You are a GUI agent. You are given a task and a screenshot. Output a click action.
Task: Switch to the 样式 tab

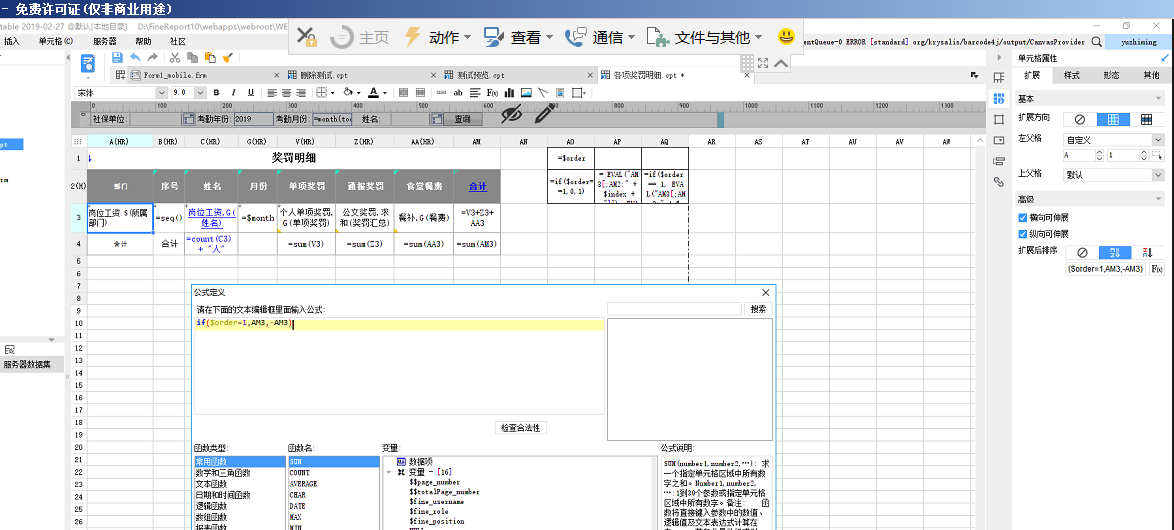[1072, 76]
